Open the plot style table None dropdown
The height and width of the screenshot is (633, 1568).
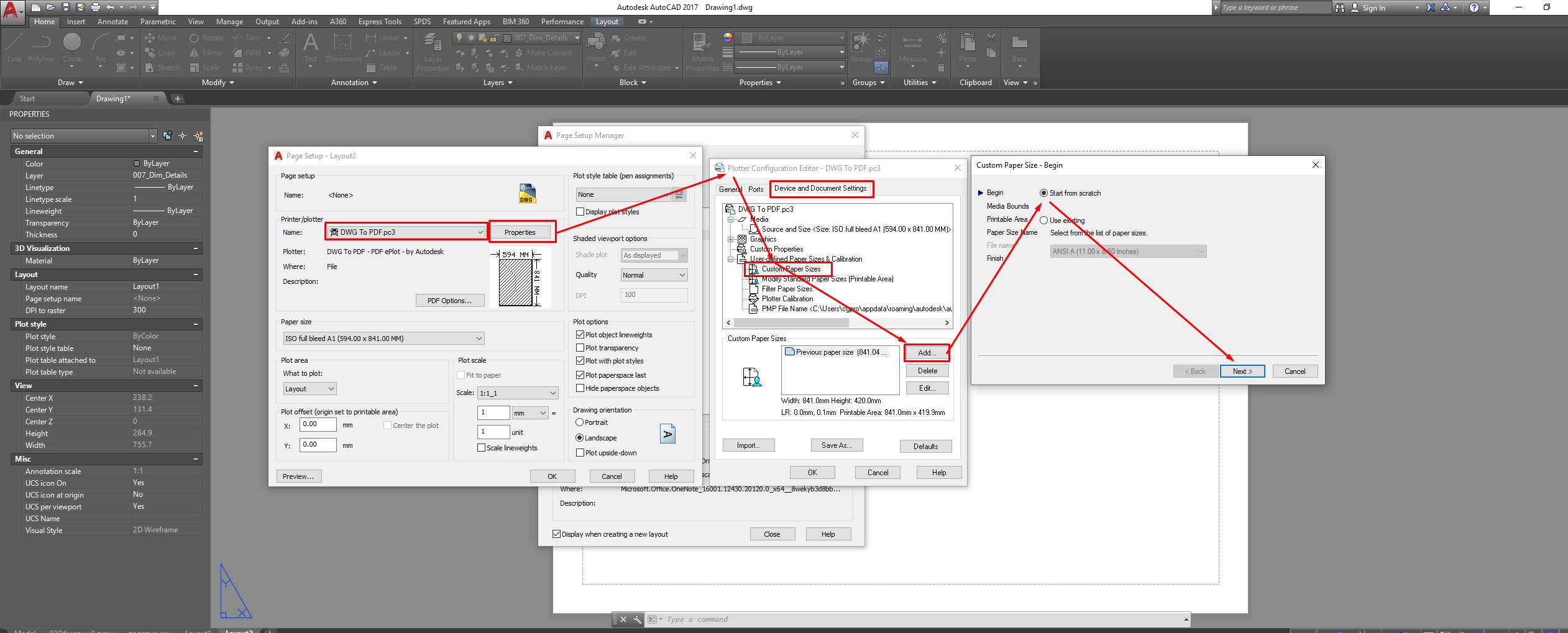(623, 194)
